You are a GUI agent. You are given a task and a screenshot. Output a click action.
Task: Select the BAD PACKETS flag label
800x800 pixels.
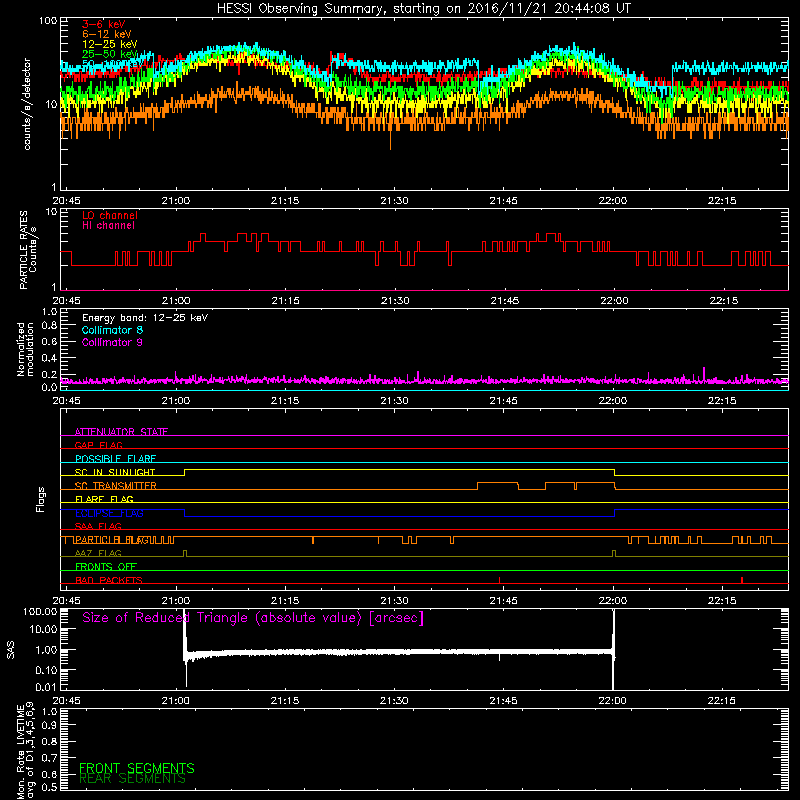[x=109, y=580]
